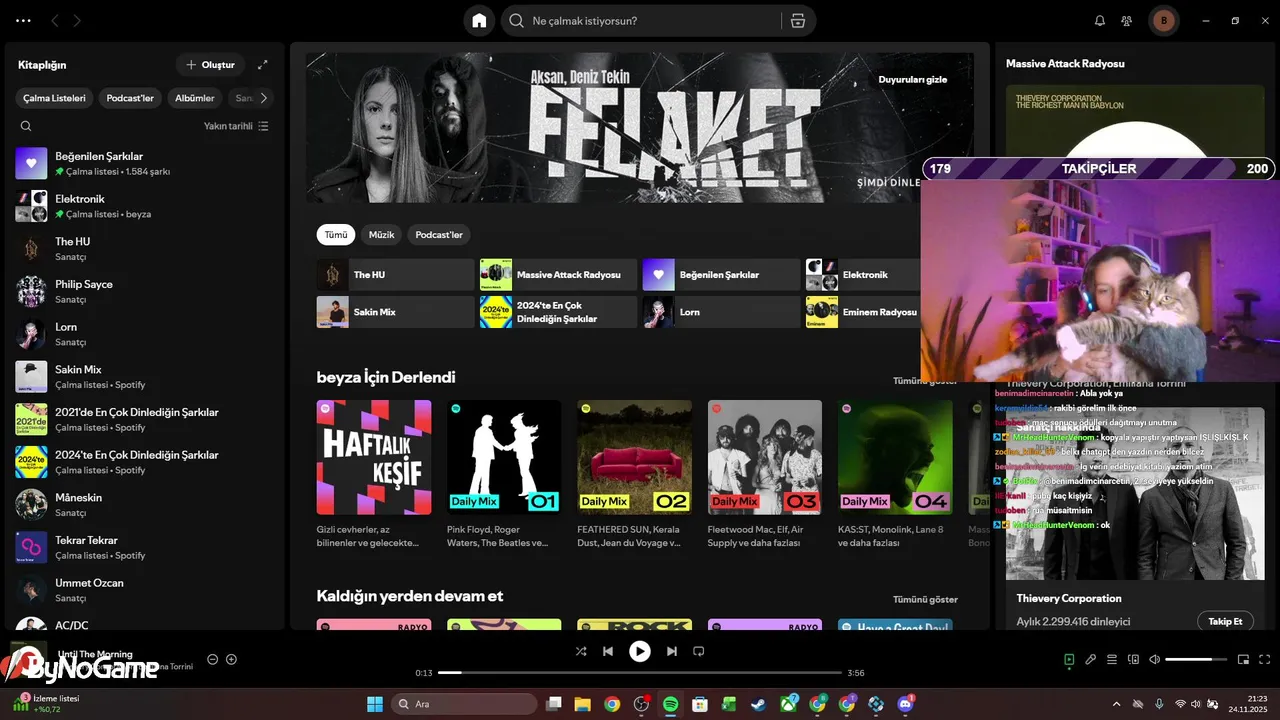Open the Xbox app from the taskbar
1280x720 pixels.
pyautogui.click(x=789, y=704)
